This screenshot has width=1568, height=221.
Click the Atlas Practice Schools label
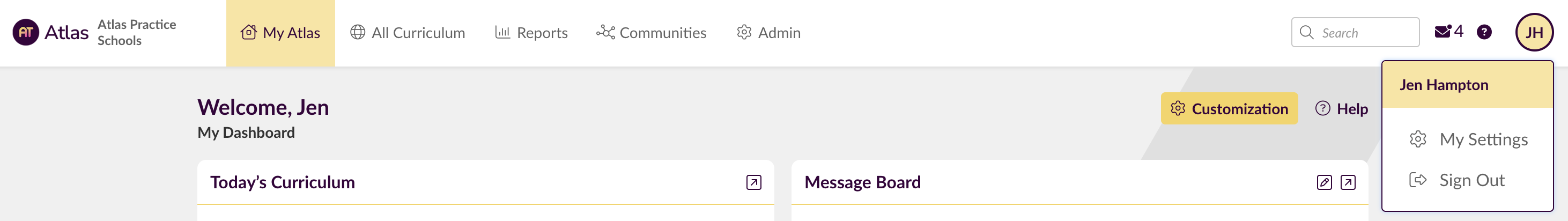pyautogui.click(x=136, y=32)
